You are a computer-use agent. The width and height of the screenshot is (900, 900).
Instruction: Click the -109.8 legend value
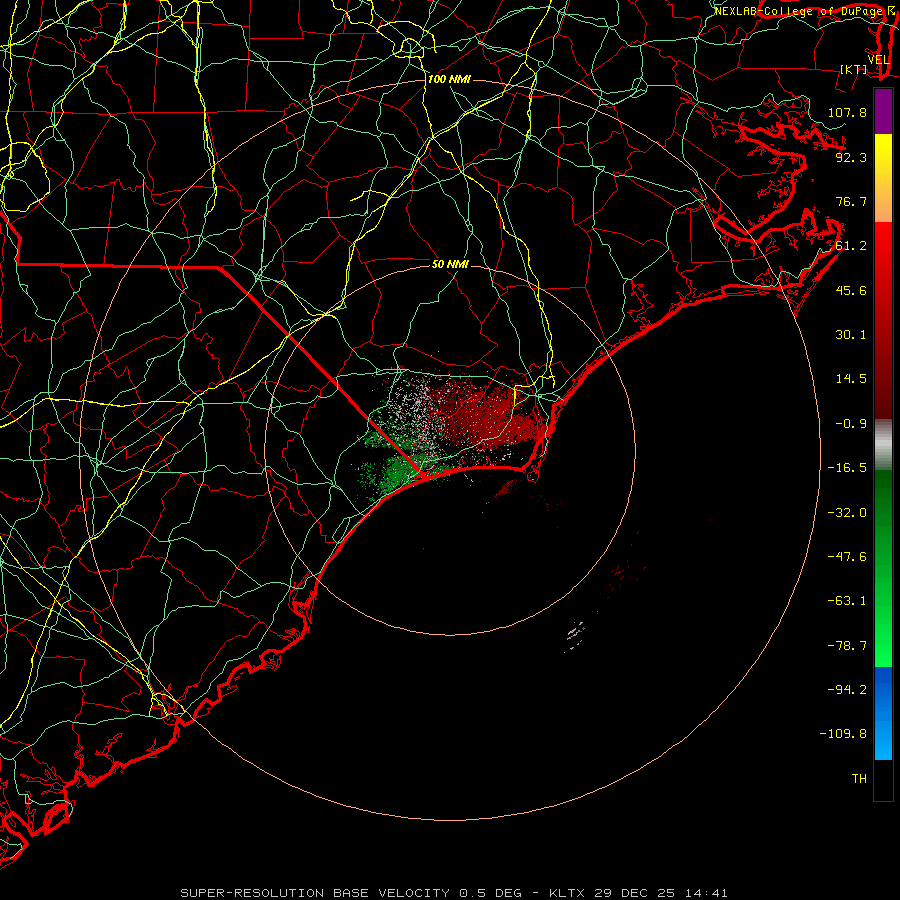tap(843, 734)
